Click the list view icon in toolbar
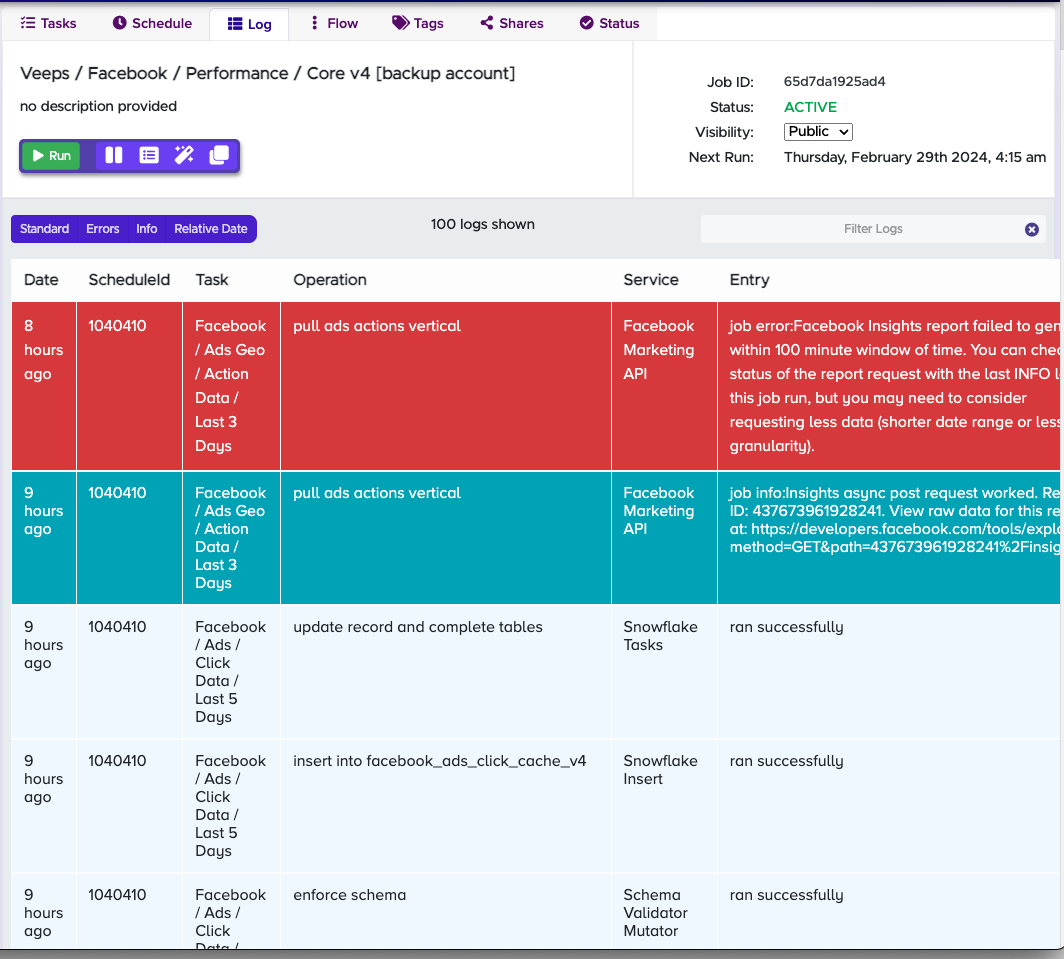 click(149, 155)
